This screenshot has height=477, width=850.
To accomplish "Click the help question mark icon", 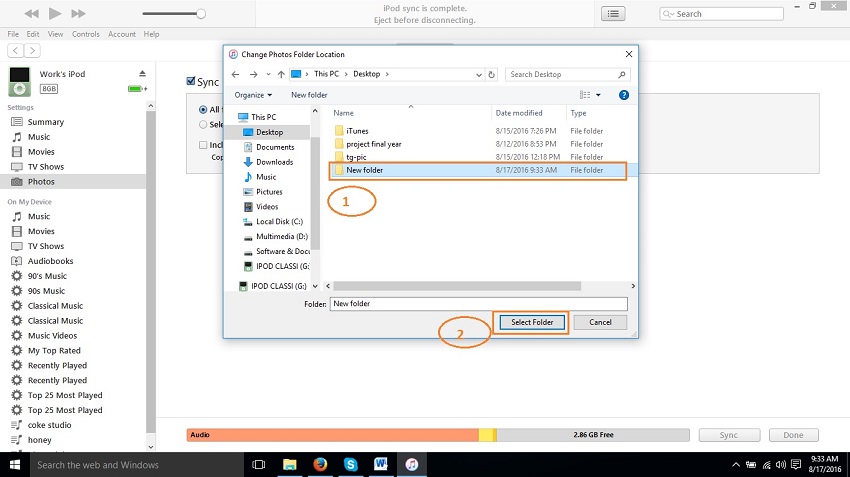I will pyautogui.click(x=624, y=95).
